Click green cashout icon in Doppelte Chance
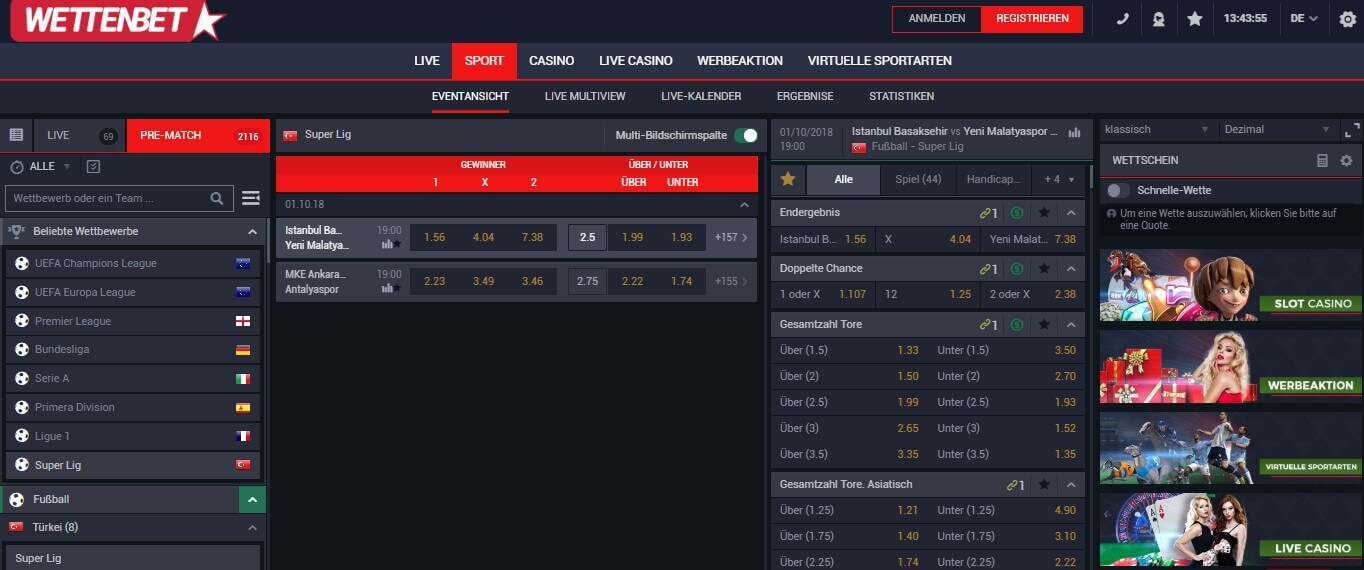 point(1017,268)
